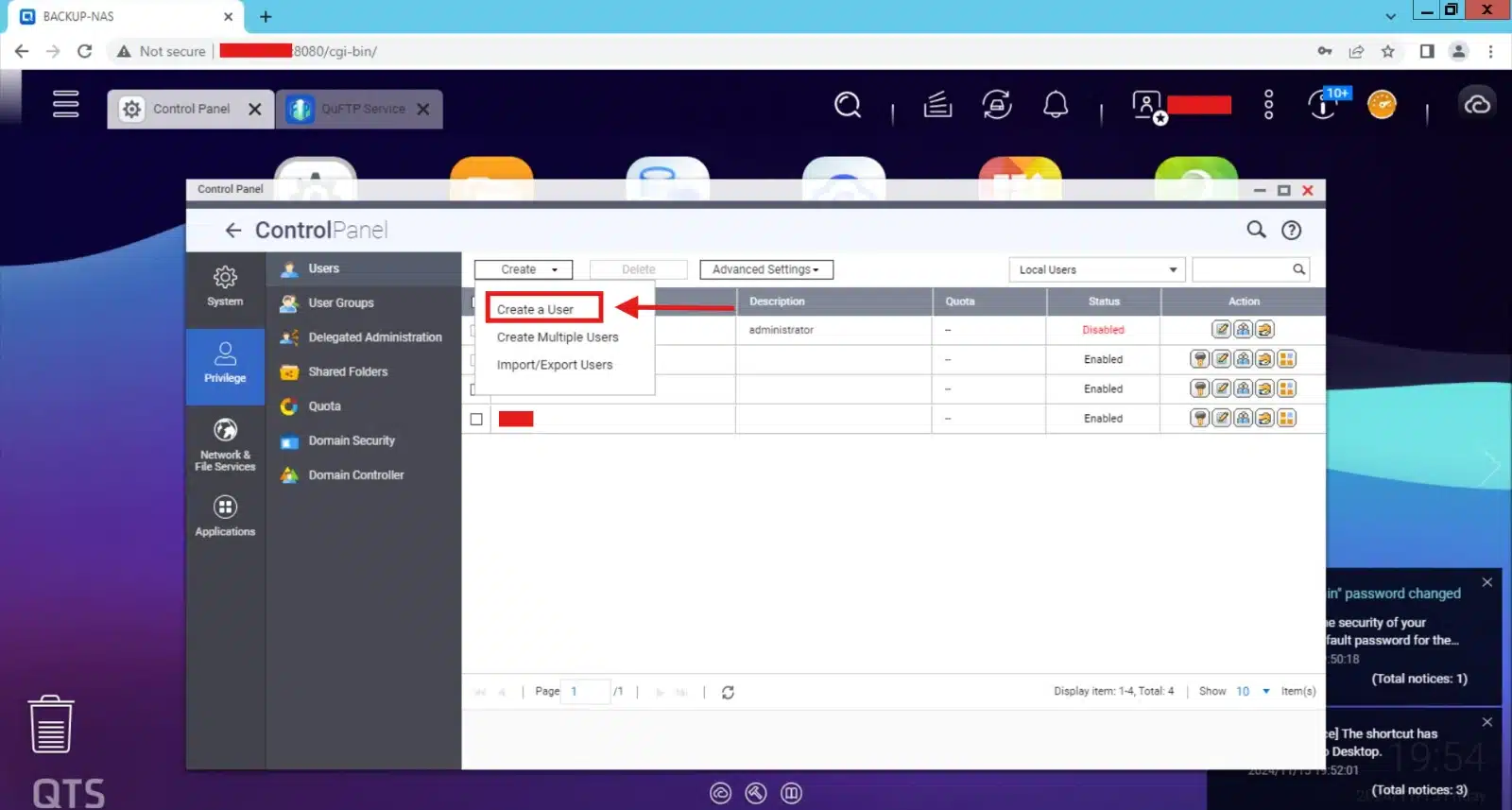This screenshot has height=810, width=1512.
Task: Open the cloud icon at top right
Action: tap(1476, 104)
